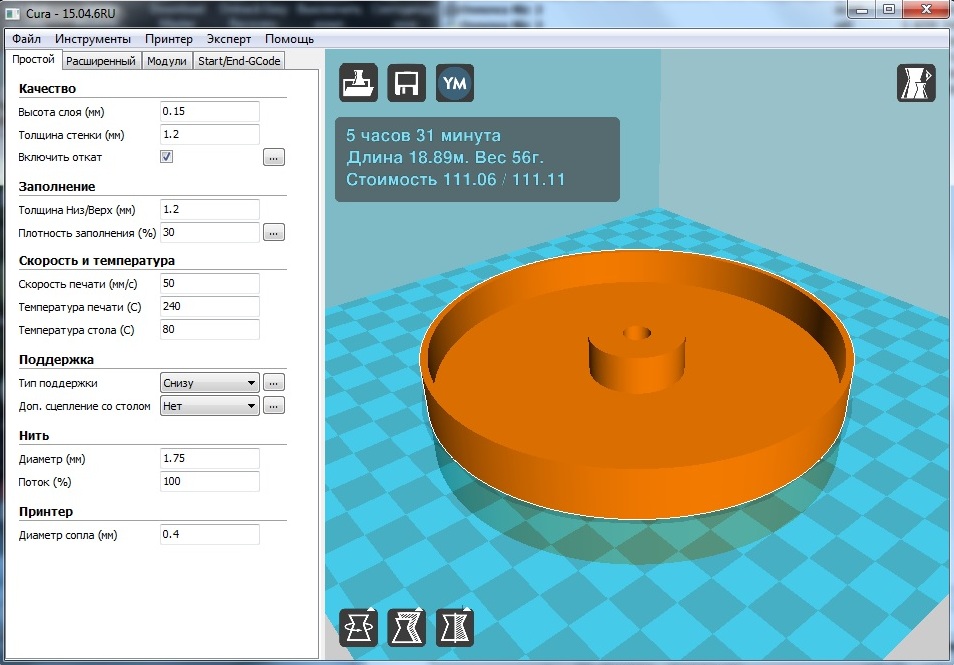Select the Scale model tool icon

tap(407, 627)
